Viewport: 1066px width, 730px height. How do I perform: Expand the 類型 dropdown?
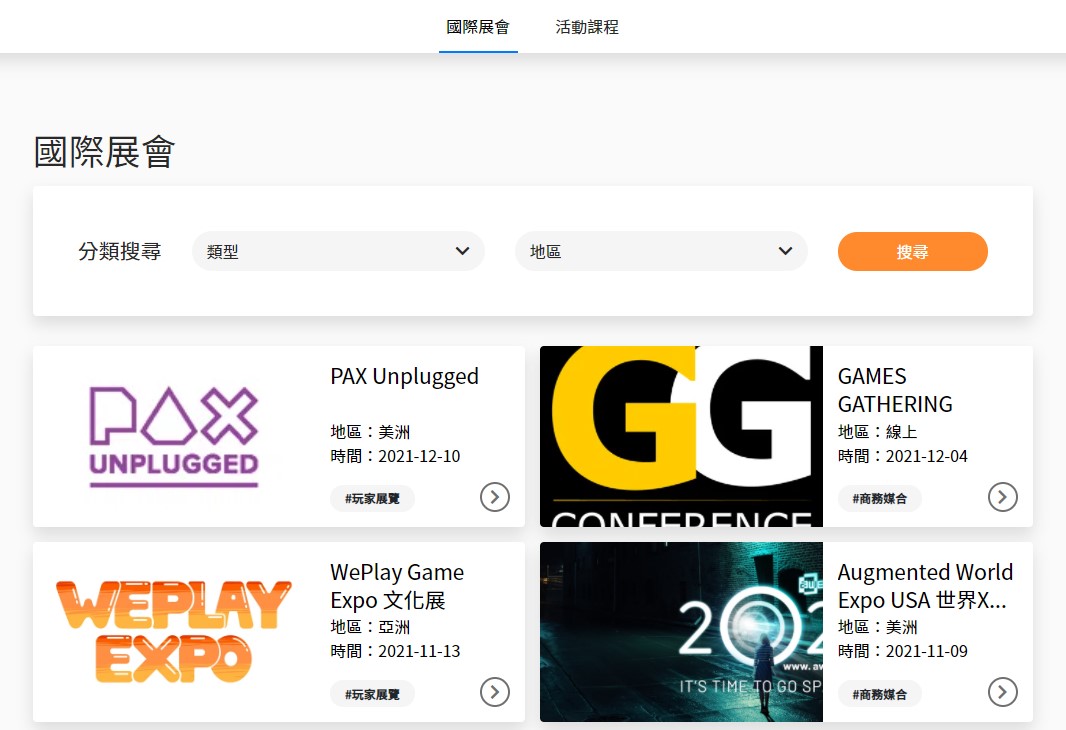(338, 251)
